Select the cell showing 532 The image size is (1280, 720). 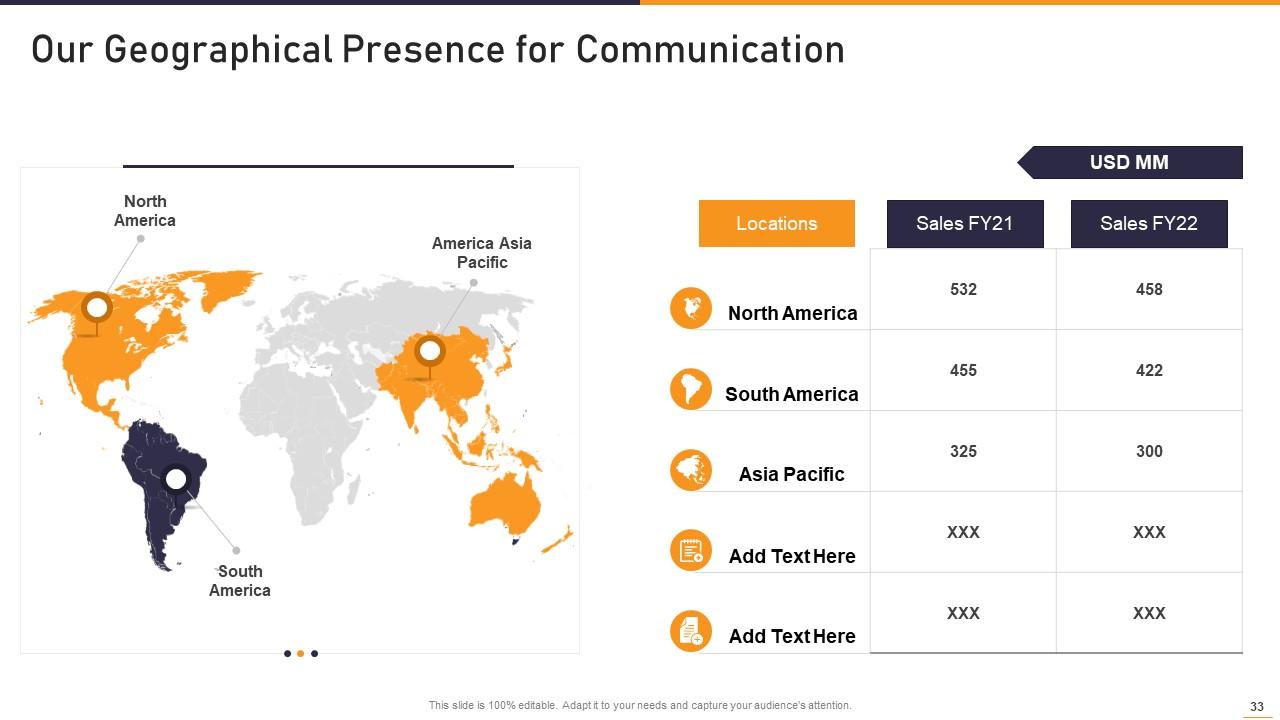tap(963, 289)
